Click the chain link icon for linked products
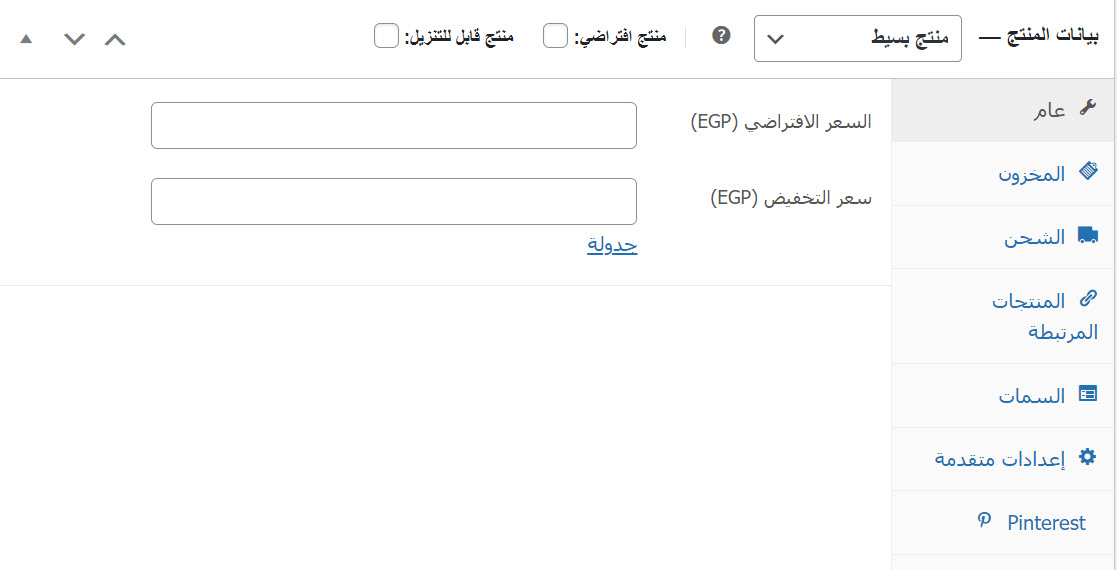Image resolution: width=1117 pixels, height=570 pixels. click(x=1088, y=299)
